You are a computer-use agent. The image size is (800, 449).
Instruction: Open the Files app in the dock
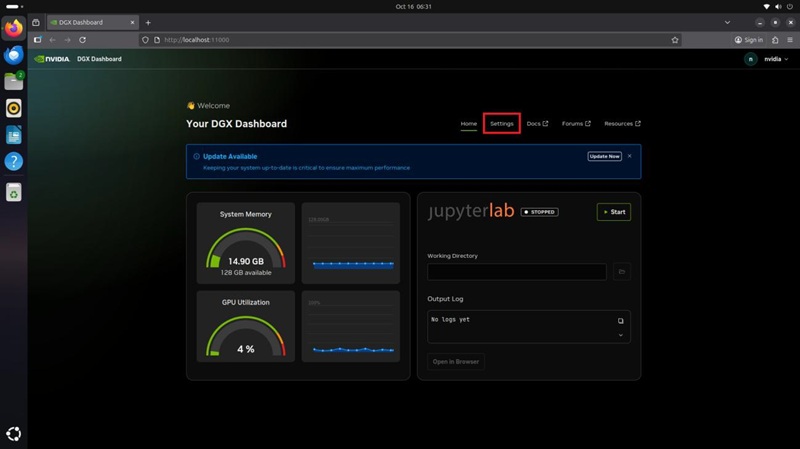coord(14,81)
